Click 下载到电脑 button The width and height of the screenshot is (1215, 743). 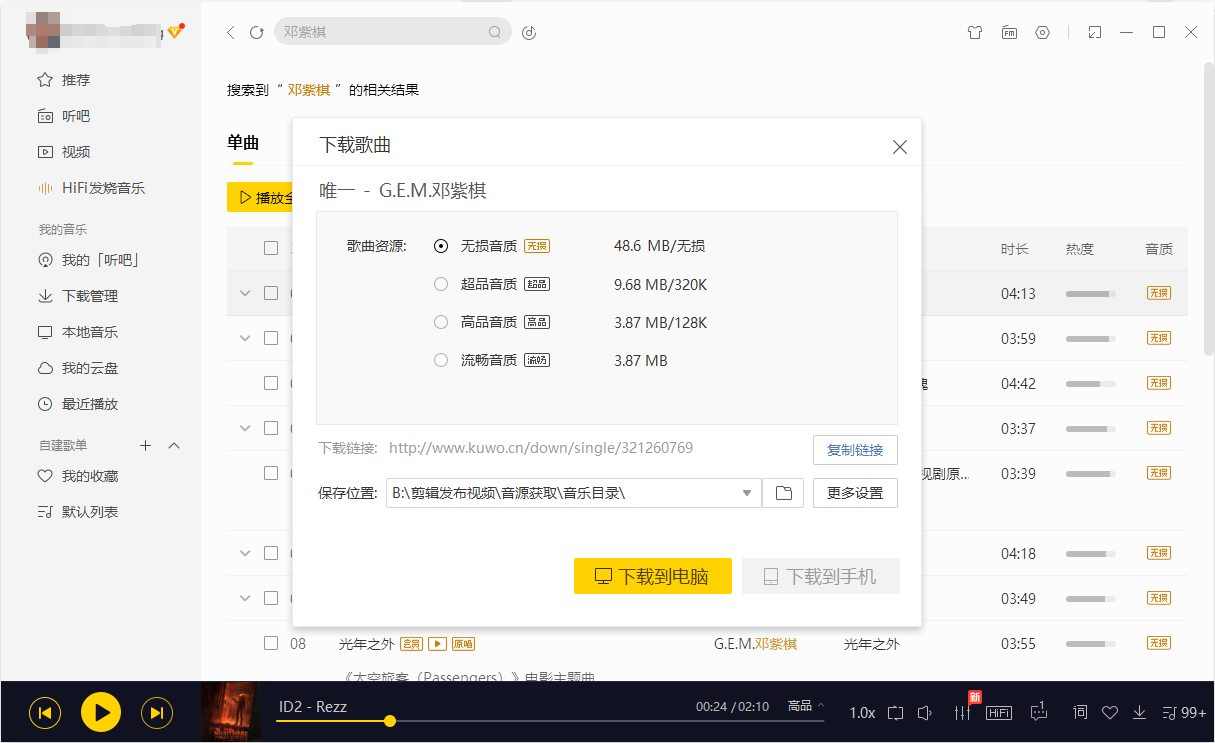(x=653, y=576)
